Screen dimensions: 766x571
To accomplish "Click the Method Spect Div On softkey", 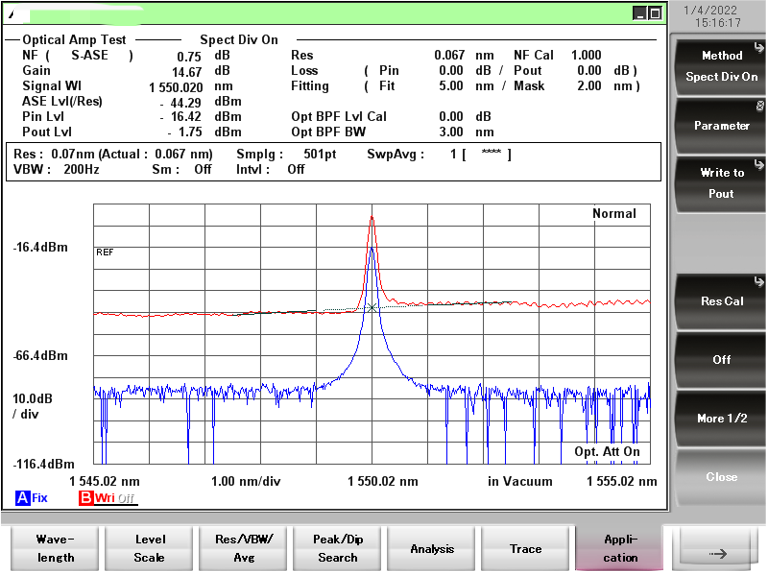I will pos(721,66).
